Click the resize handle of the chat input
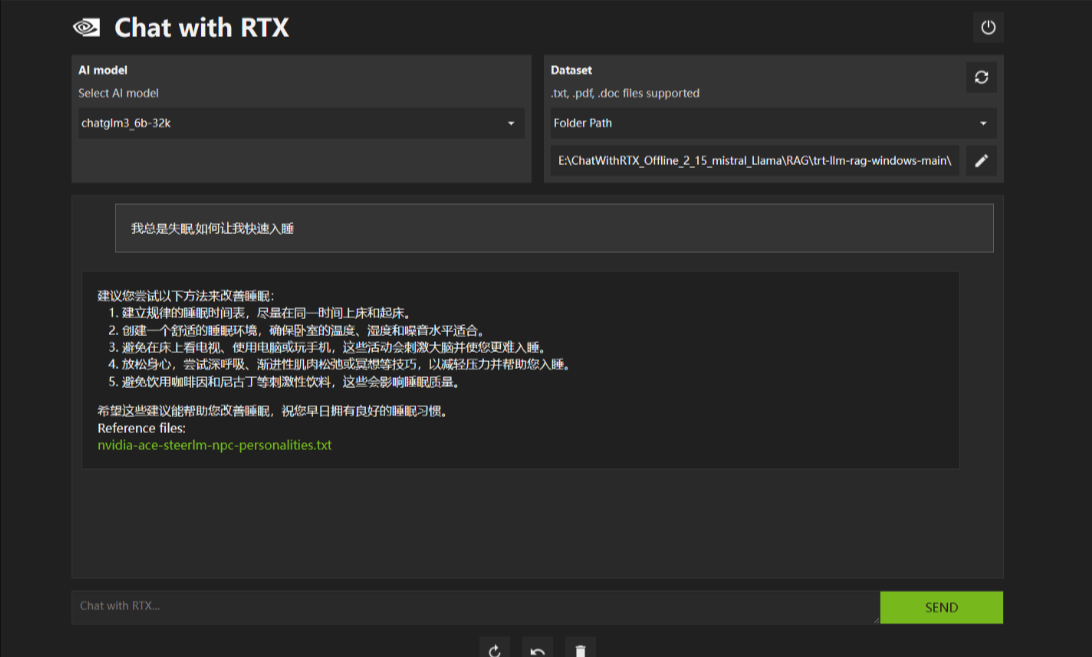This screenshot has width=1092, height=657. point(875,619)
